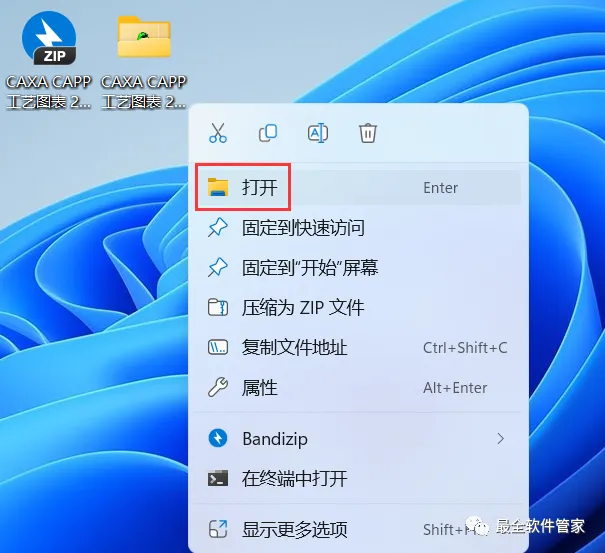Choose 固定到“开始”屏幕 menu entry
Image resolution: width=605 pixels, height=553 pixels.
click(x=358, y=267)
